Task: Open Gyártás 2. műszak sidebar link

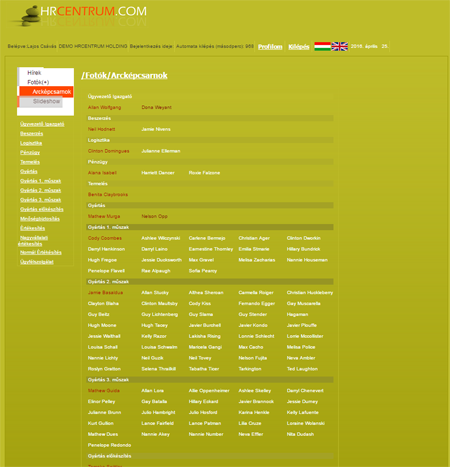Action: [40, 190]
